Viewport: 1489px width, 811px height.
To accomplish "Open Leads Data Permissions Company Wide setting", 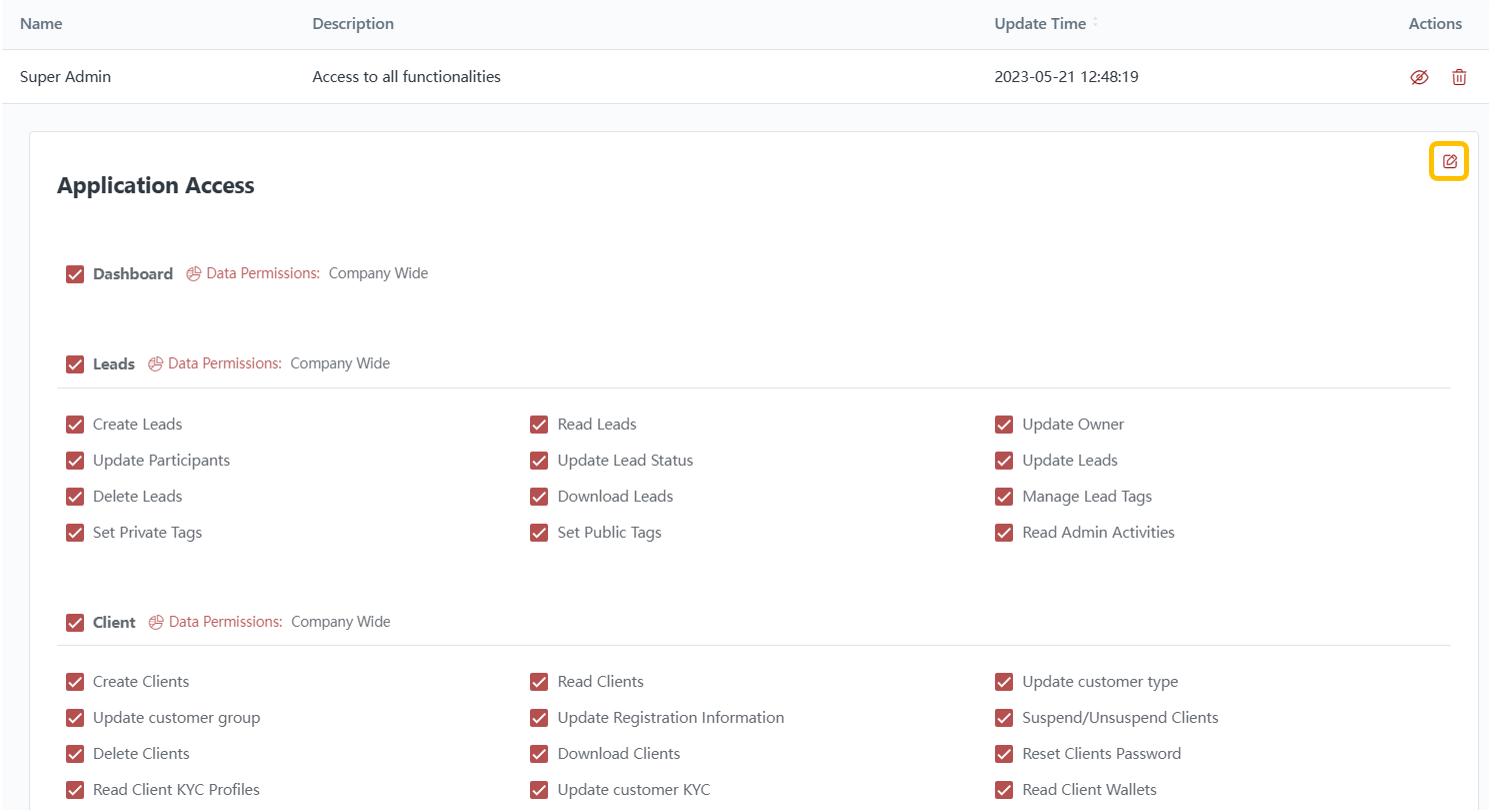I will [x=340, y=364].
